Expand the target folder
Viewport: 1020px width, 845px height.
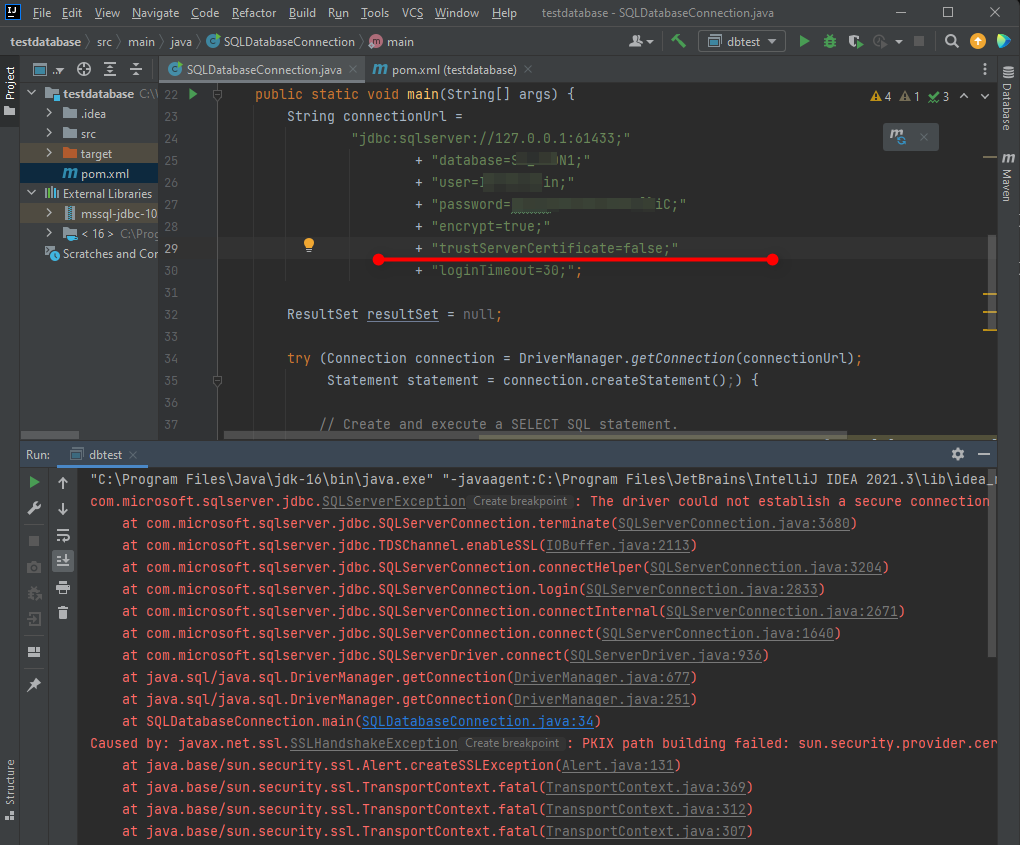coord(49,153)
